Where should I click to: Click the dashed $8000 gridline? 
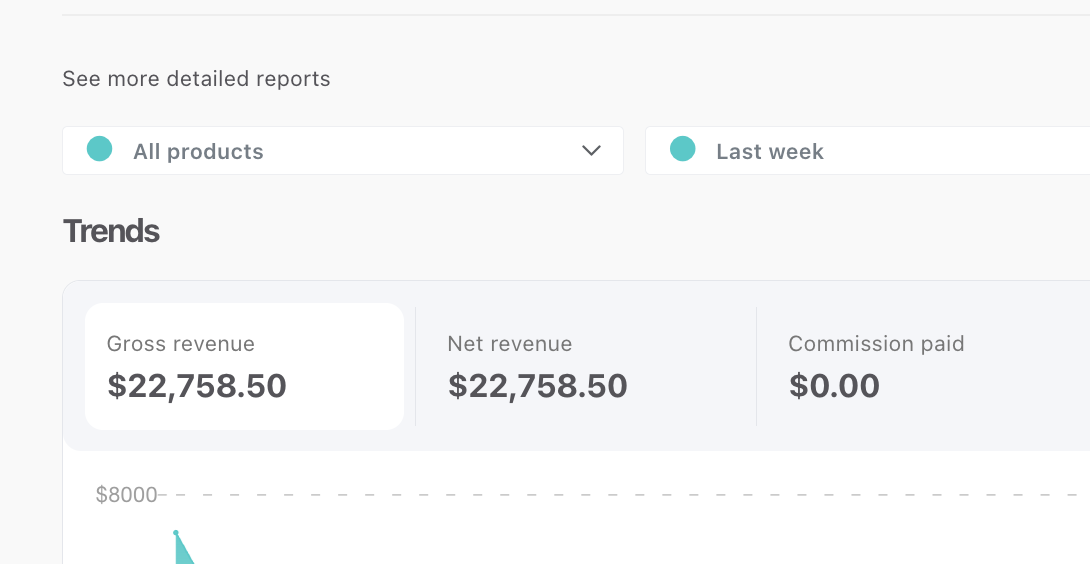pos(600,494)
